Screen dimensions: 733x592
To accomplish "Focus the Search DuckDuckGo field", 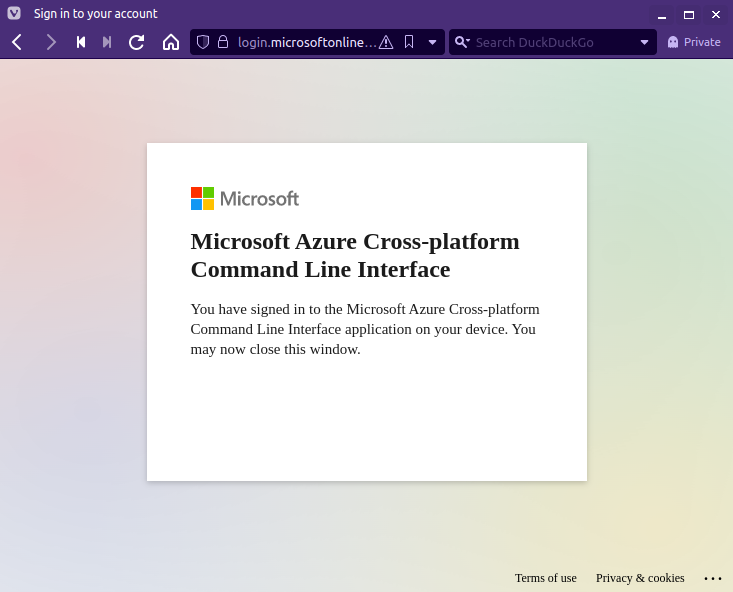I will pyautogui.click(x=554, y=42).
